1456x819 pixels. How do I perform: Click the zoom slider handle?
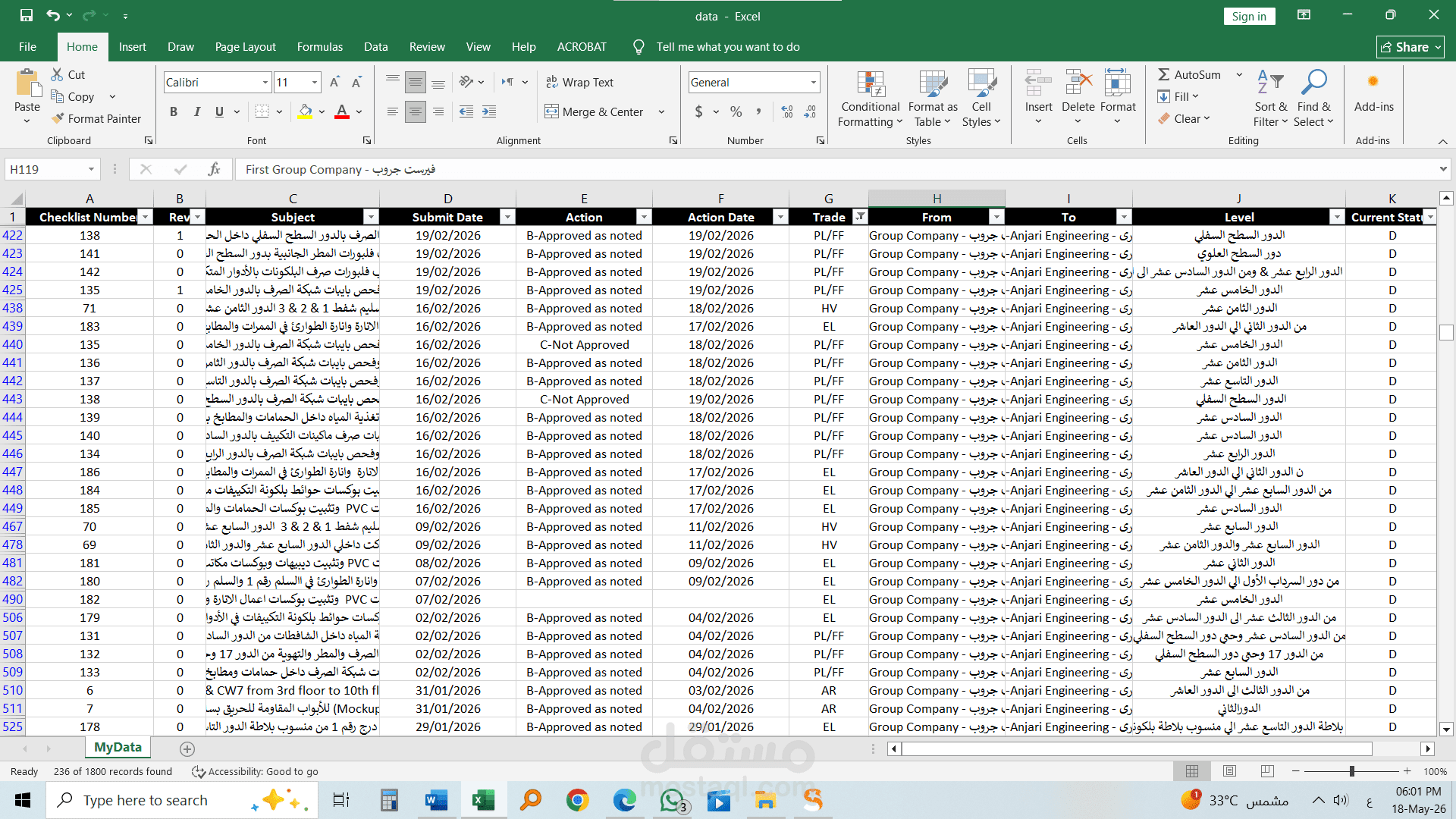tap(1351, 771)
